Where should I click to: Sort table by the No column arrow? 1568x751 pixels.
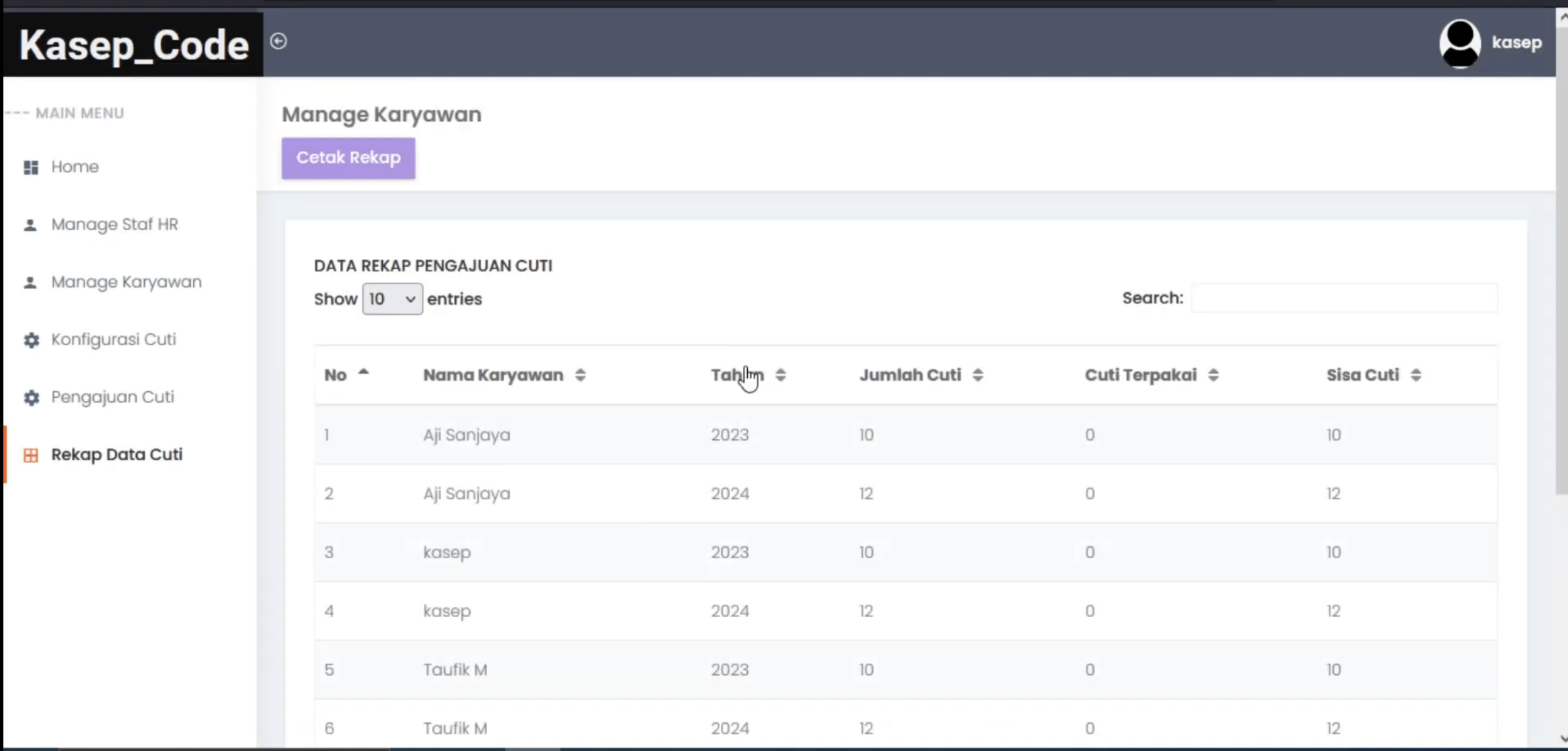(x=364, y=372)
